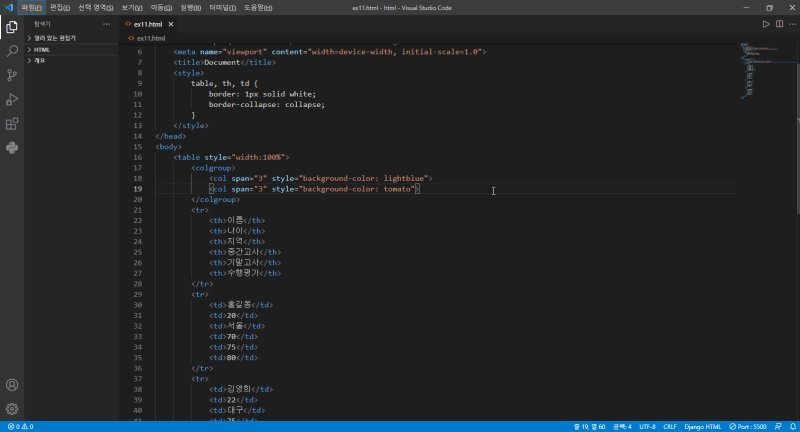Close the ex11.html tab
This screenshot has width=800, height=432.
pyautogui.click(x=171, y=24)
